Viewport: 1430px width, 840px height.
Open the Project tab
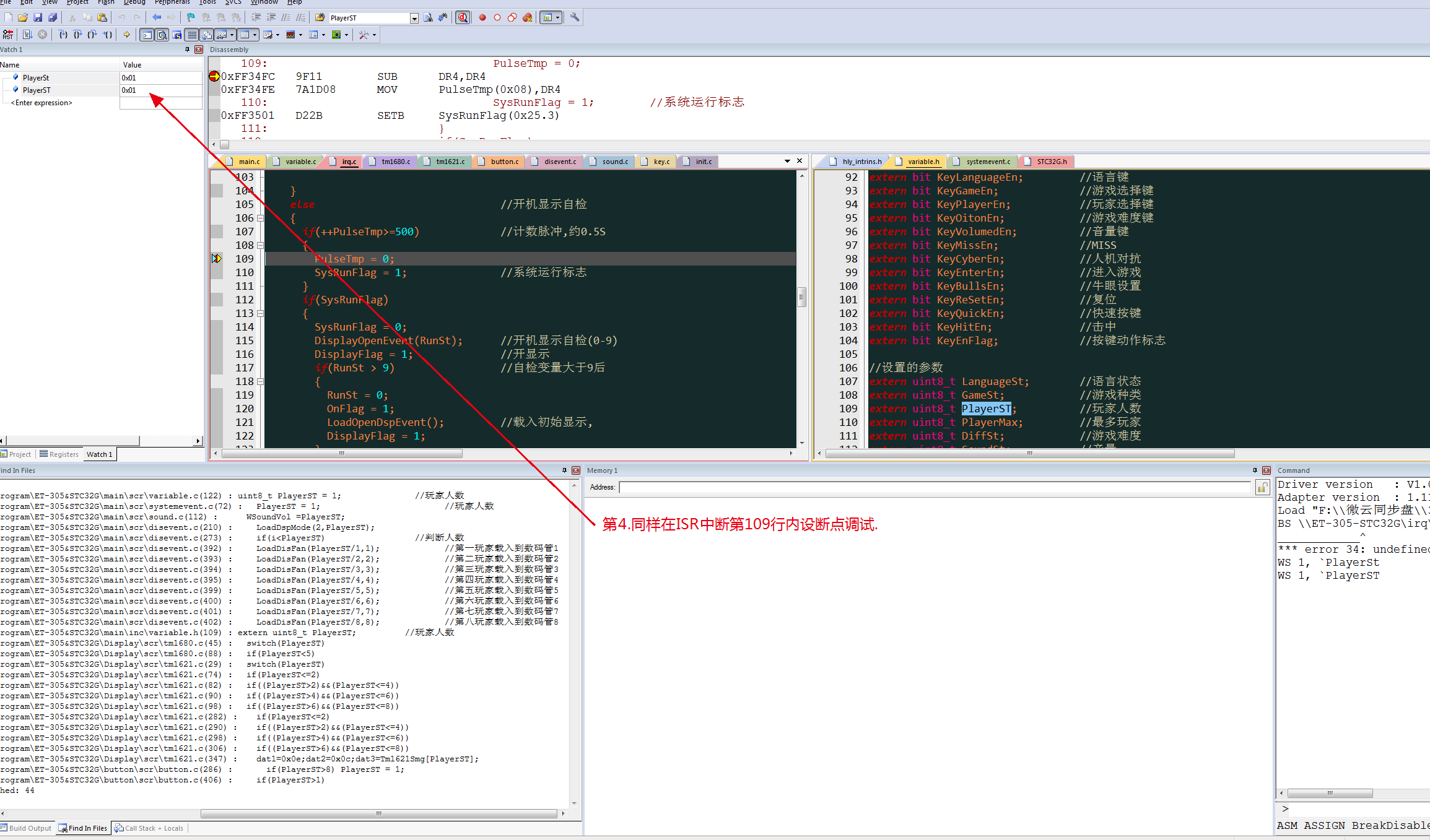[16, 454]
